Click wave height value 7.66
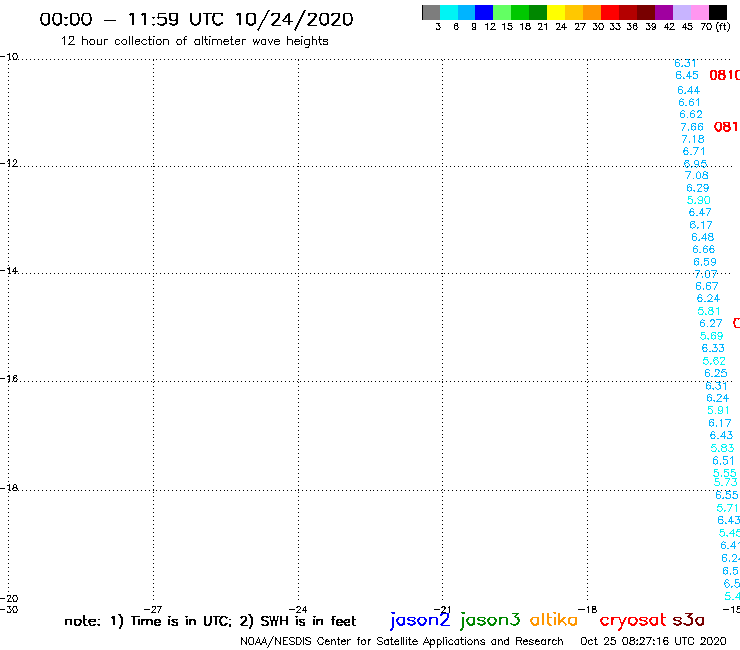Screen dimensions: 740x650 click(x=692, y=127)
